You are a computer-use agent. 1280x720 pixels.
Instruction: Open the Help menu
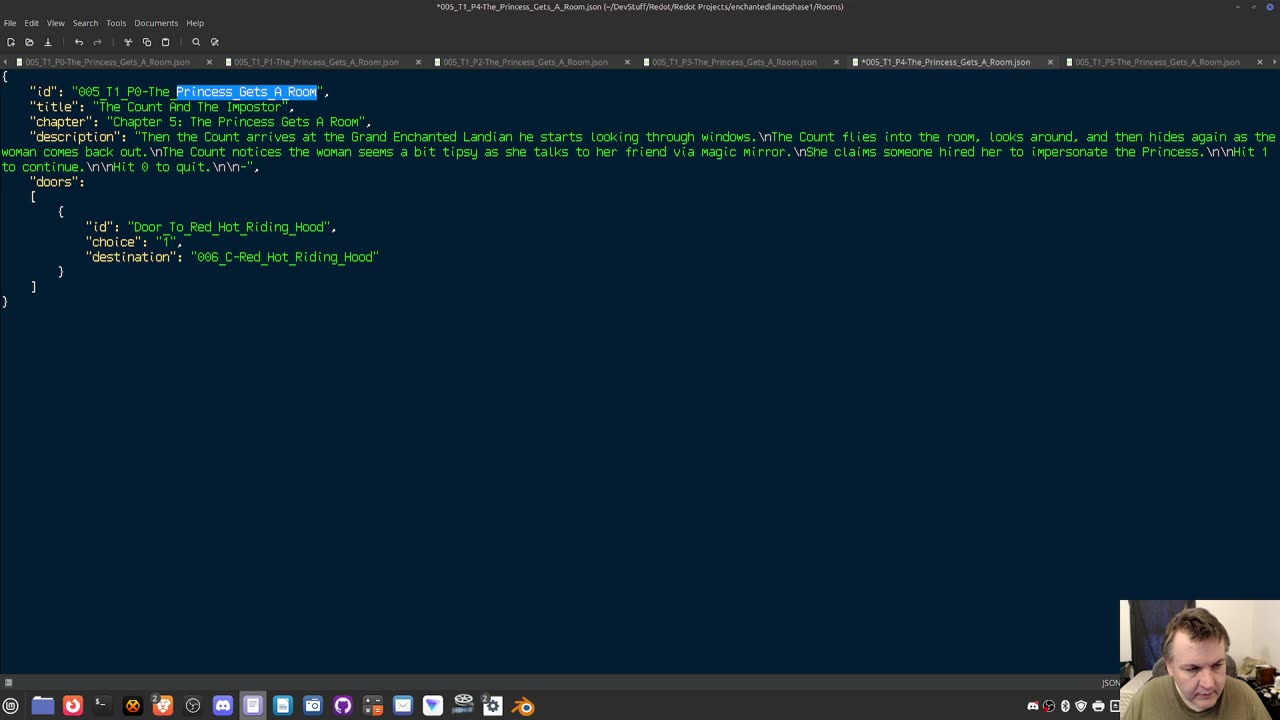click(x=195, y=23)
